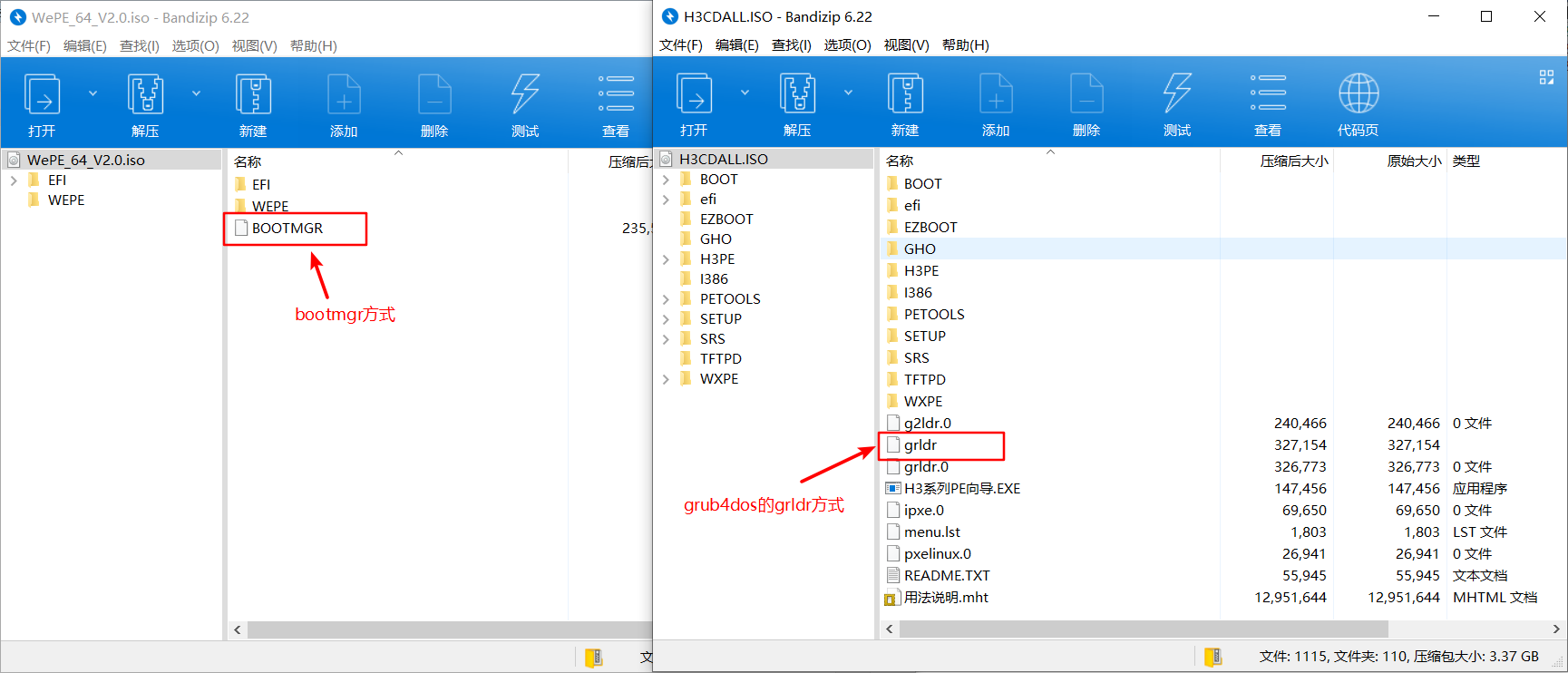Click Test (测试) icon in WePE window
The image size is (1568, 673).
(x=525, y=95)
